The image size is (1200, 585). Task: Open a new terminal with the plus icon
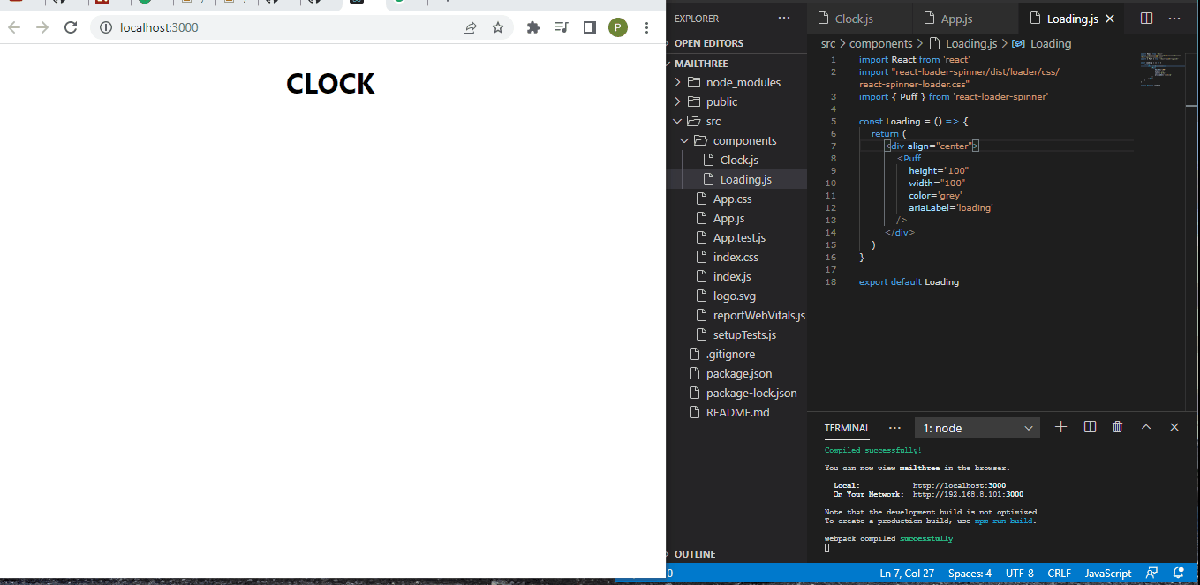(x=1060, y=426)
